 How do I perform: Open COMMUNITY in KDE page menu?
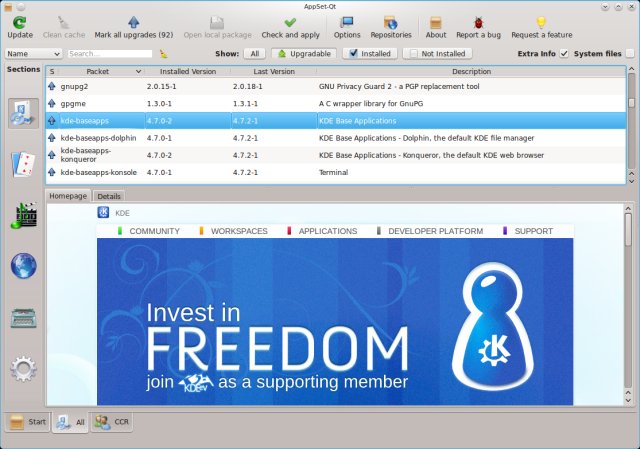[x=154, y=231]
